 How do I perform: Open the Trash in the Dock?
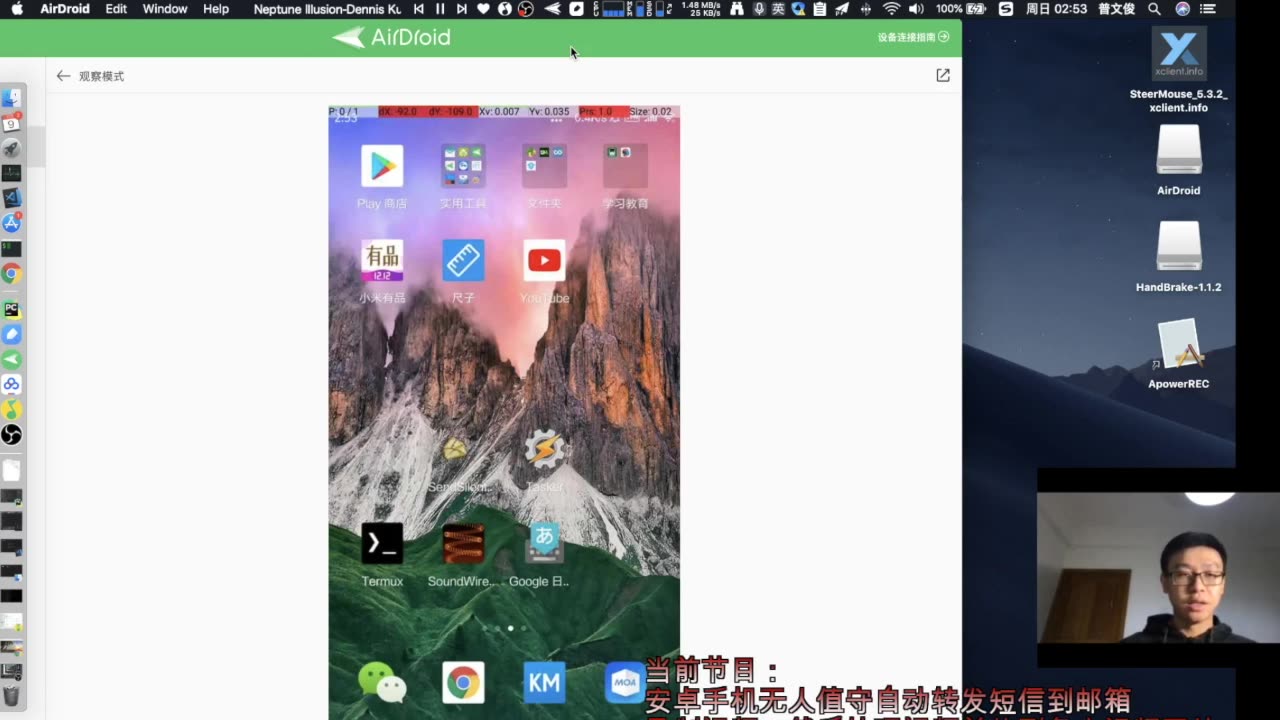click(x=11, y=695)
